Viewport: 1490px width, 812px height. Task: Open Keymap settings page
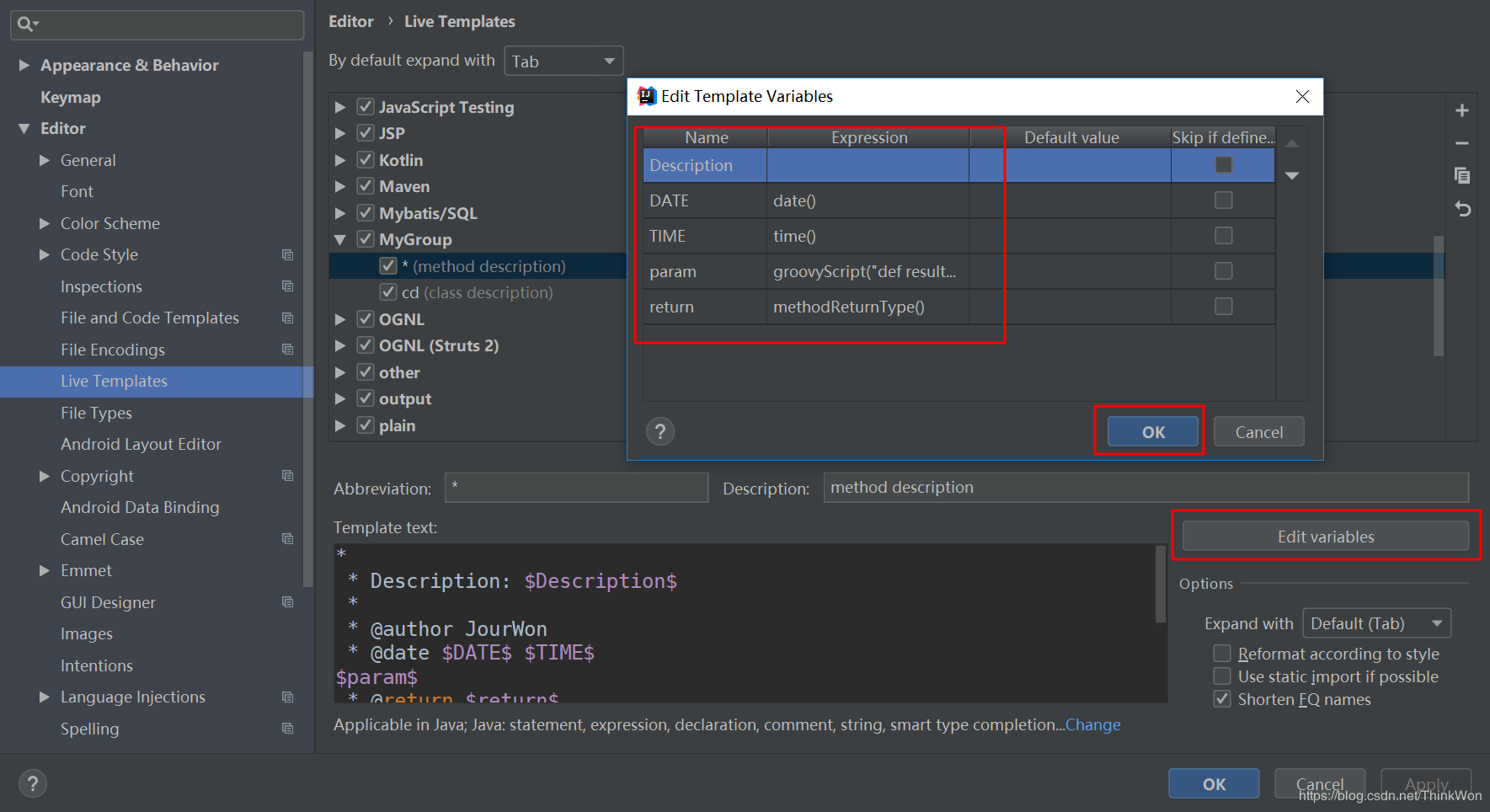[x=71, y=97]
